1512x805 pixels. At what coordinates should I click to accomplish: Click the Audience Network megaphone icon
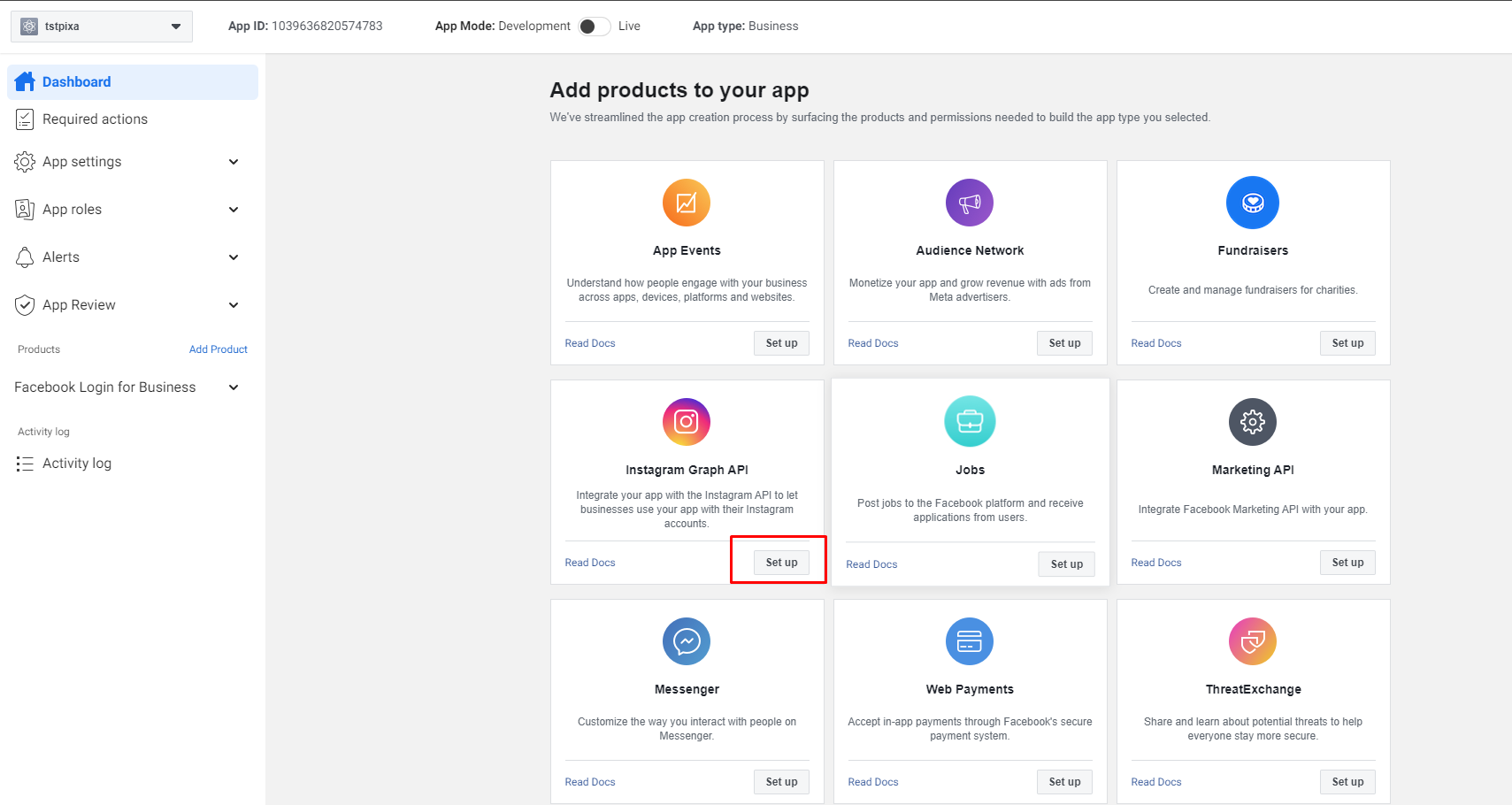[970, 203]
